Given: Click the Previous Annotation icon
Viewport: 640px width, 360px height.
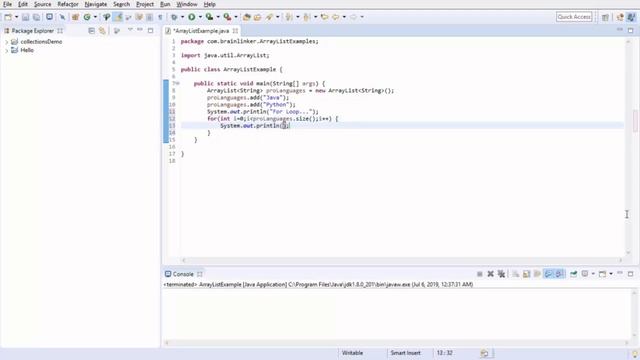Looking at the screenshot, I should pyautogui.click(x=307, y=17).
